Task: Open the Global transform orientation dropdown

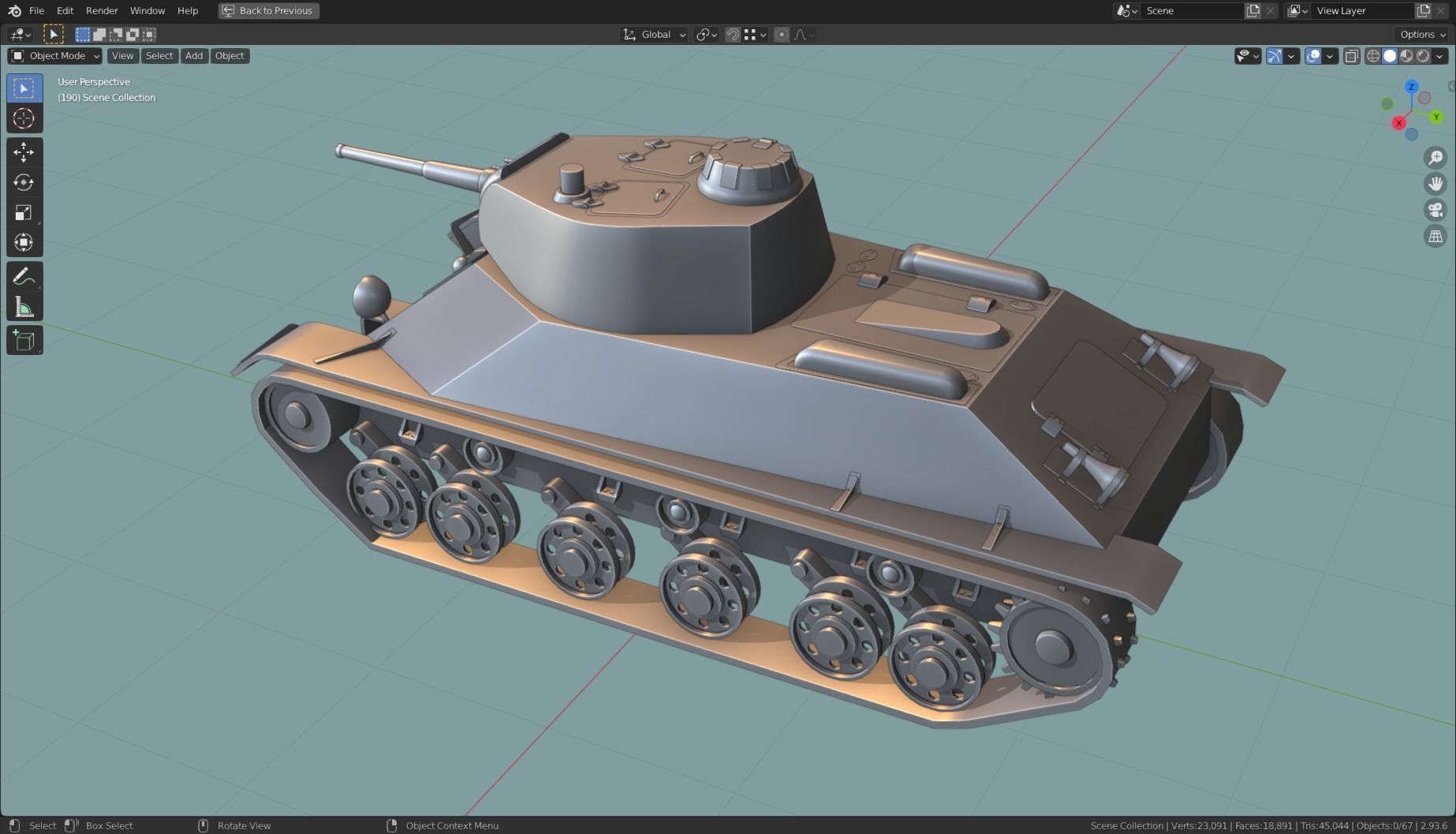Action: [x=654, y=34]
